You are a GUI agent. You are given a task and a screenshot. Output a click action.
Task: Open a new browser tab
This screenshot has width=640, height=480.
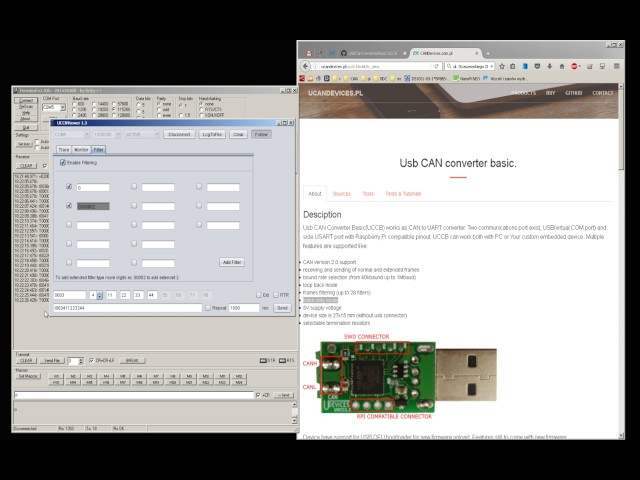coord(488,53)
